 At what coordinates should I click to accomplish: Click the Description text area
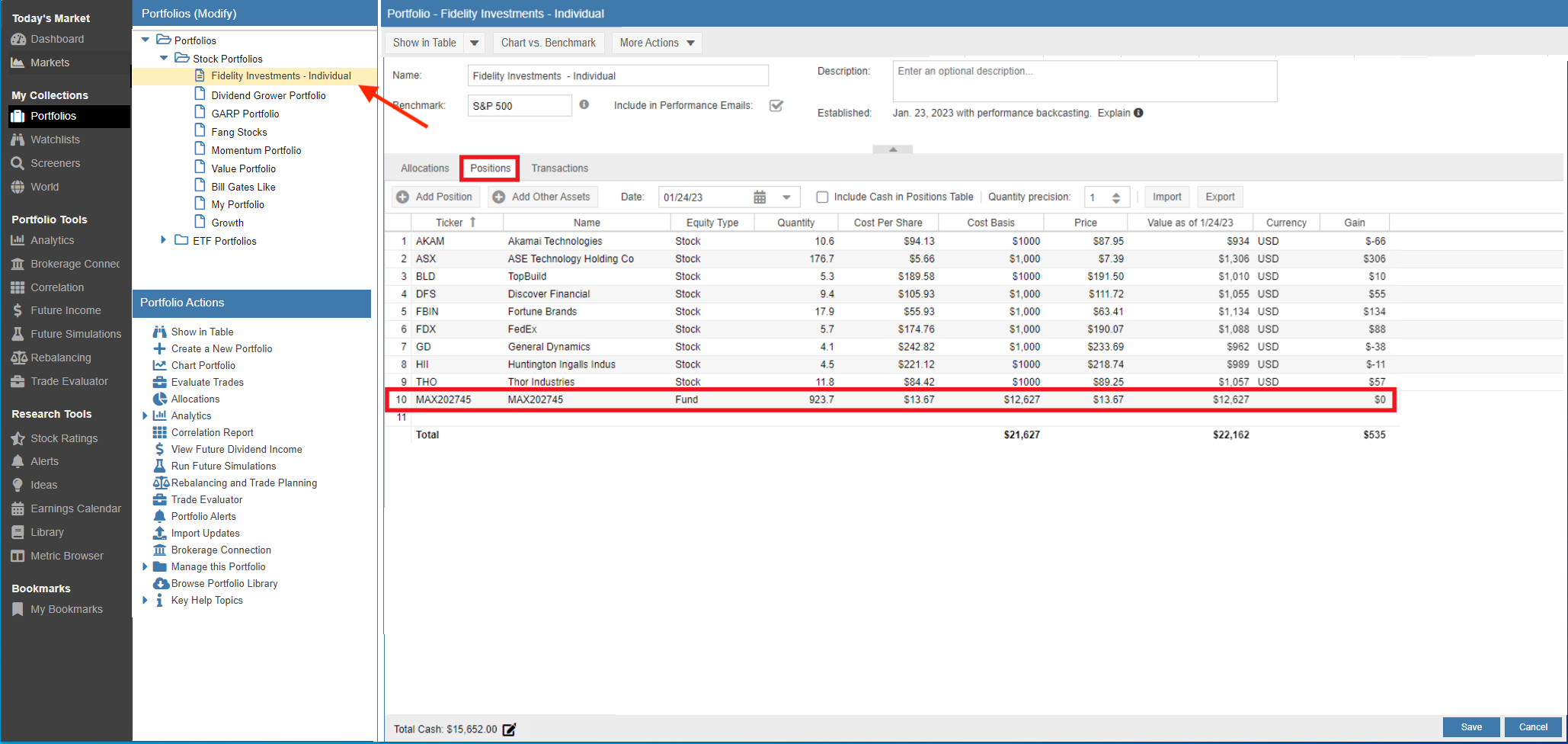tap(1085, 81)
